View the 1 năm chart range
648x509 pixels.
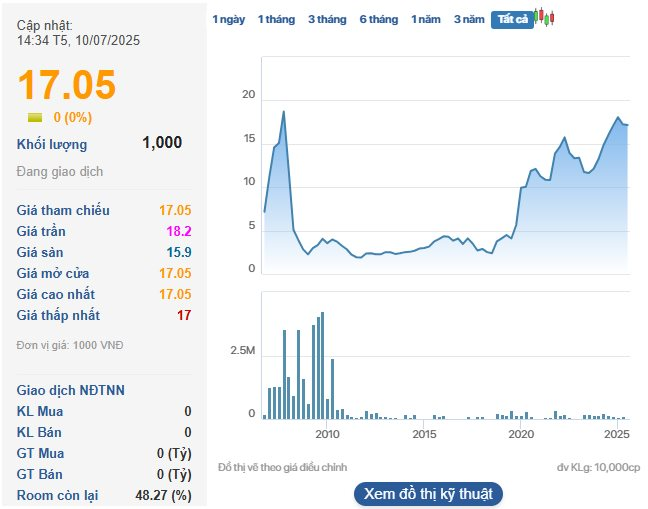[x=426, y=20]
